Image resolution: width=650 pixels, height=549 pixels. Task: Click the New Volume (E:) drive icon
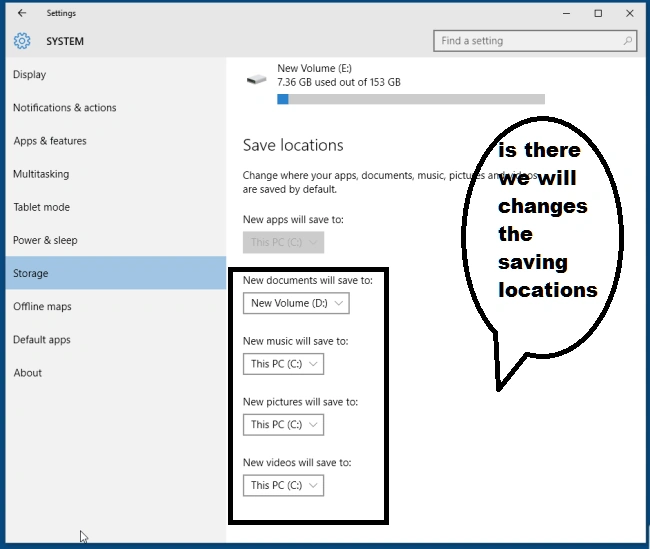pos(256,79)
